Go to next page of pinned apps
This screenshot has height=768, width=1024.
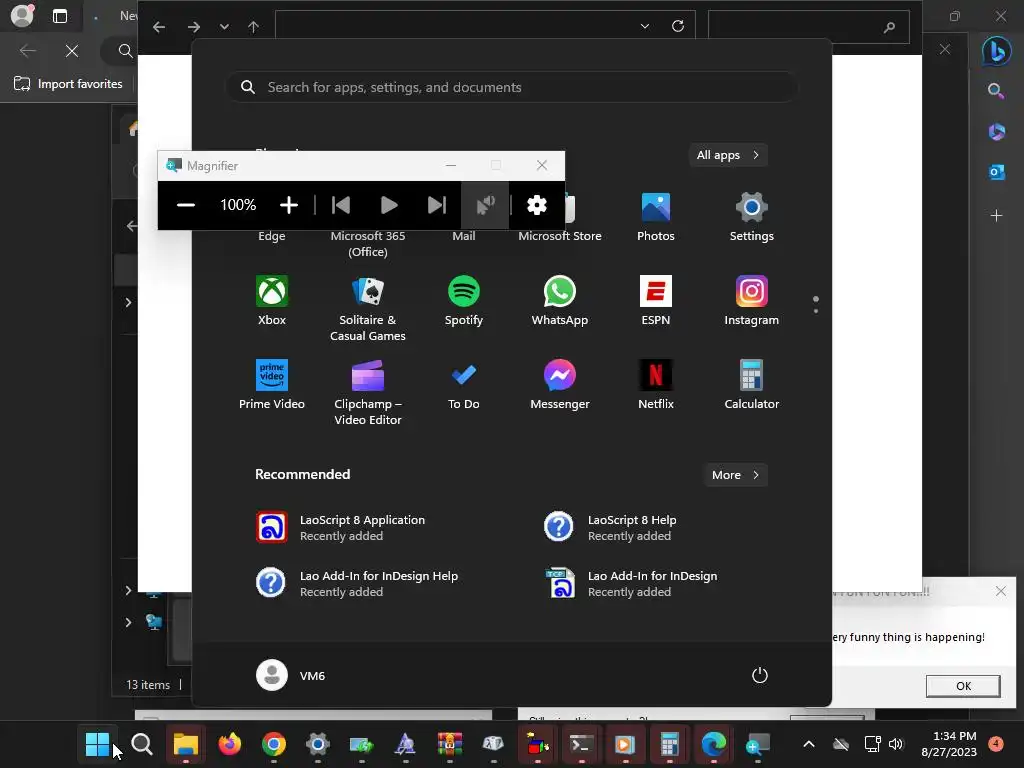[816, 310]
